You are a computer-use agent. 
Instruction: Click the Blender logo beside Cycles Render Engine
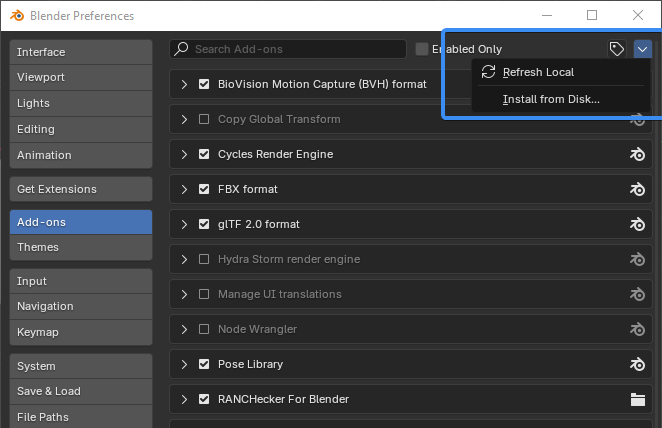pyautogui.click(x=638, y=154)
